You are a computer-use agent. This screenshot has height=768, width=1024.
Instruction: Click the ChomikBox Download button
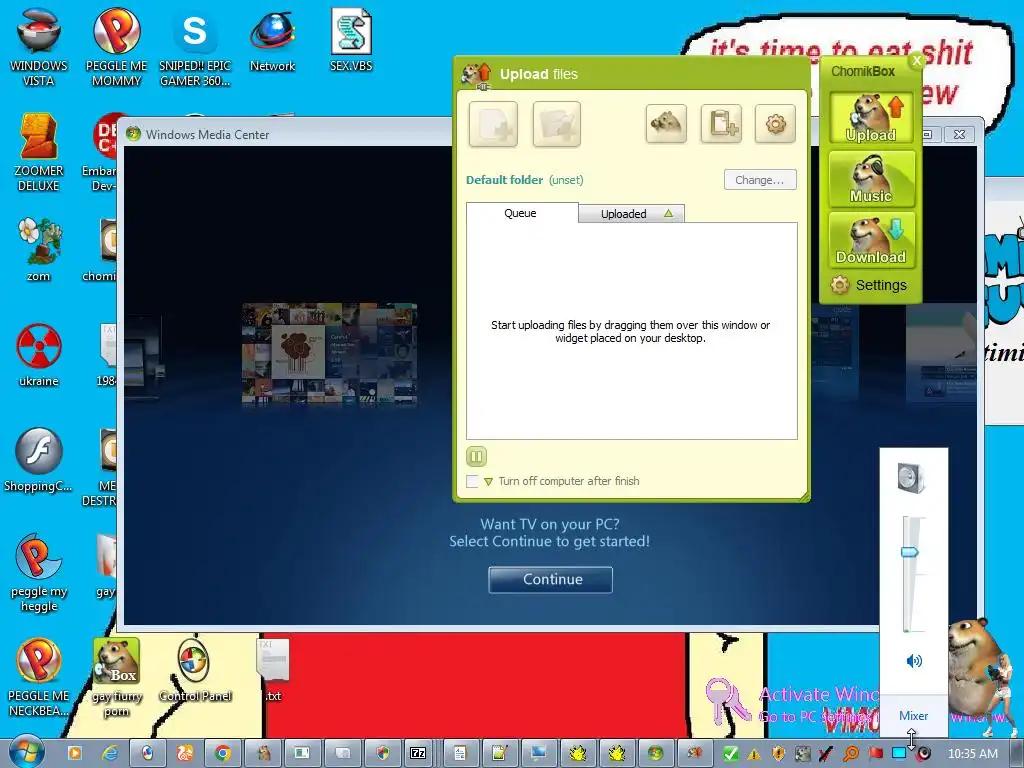click(871, 240)
